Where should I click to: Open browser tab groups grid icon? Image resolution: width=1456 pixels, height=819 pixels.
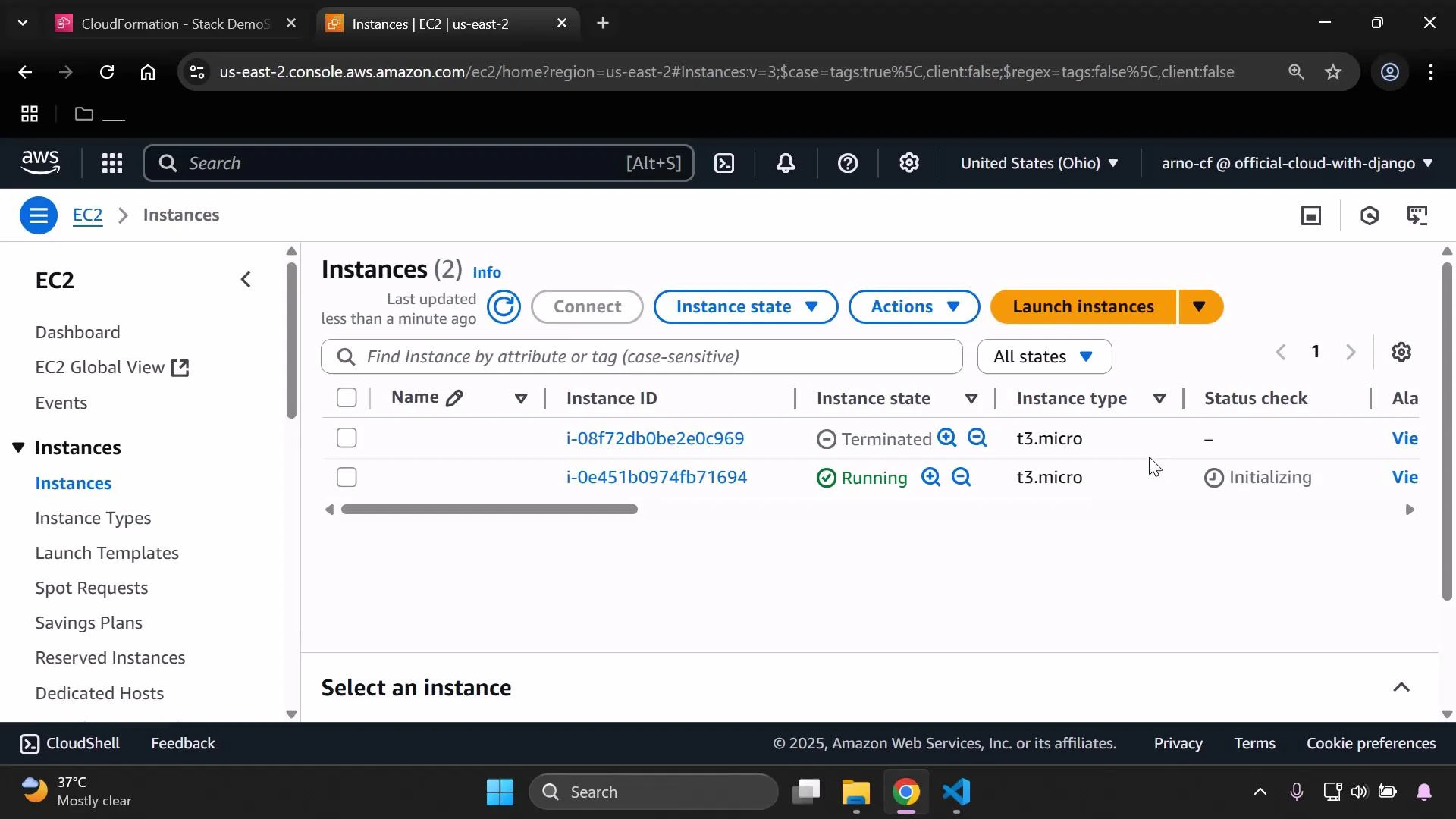pos(30,115)
